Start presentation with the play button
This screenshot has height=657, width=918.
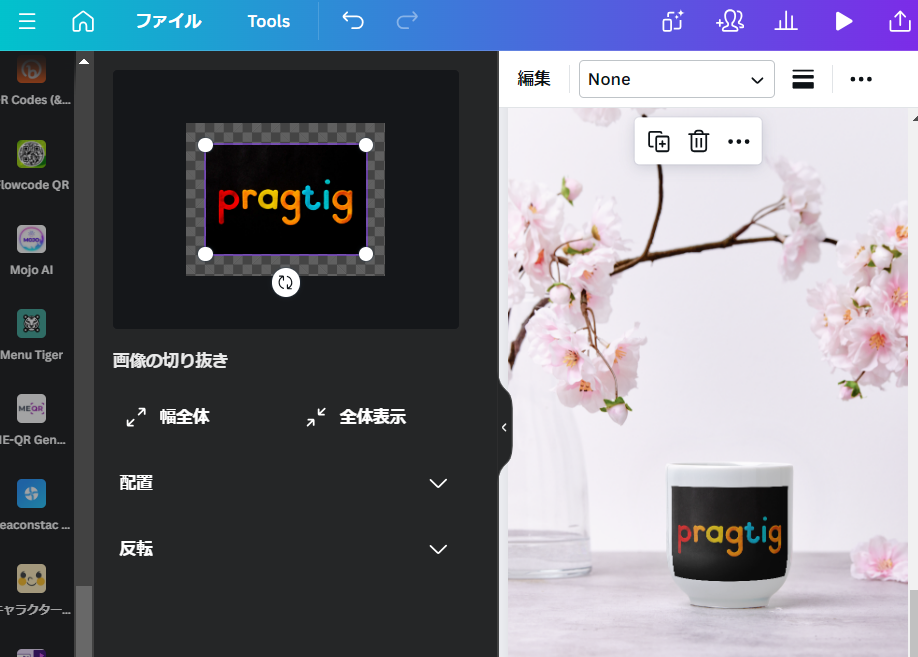click(x=843, y=22)
